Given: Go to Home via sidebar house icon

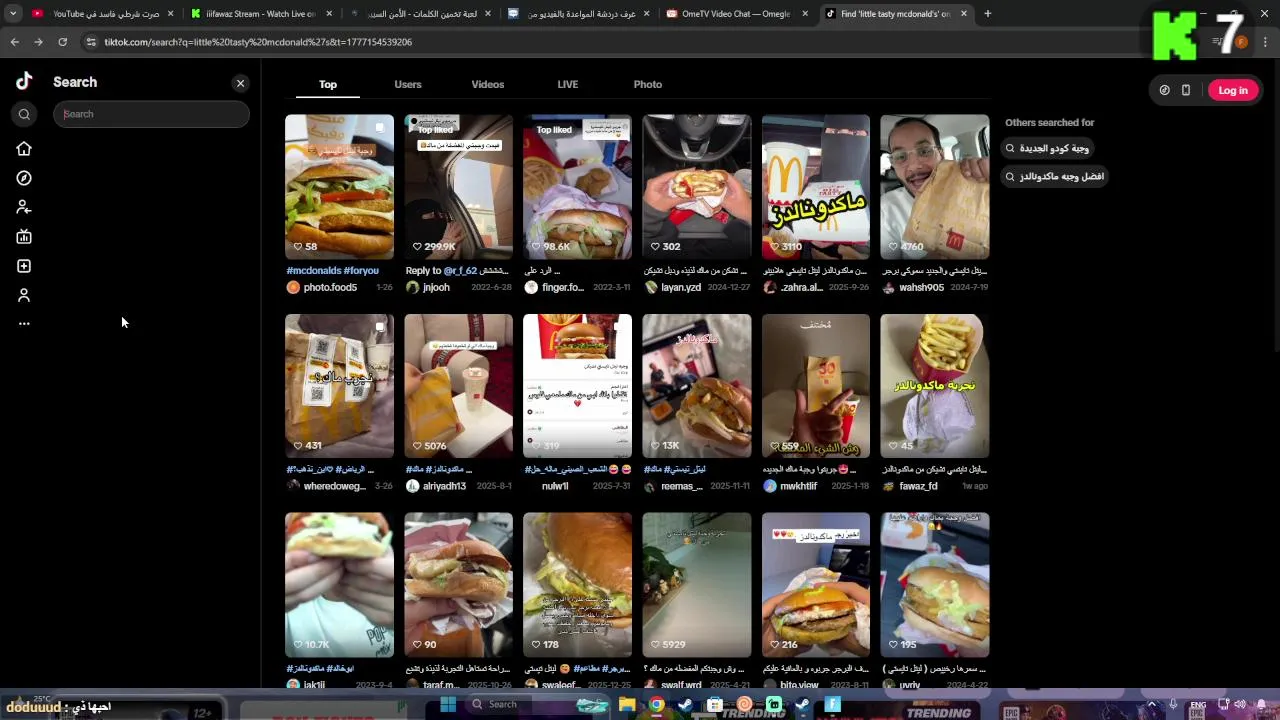Looking at the screenshot, I should 24,149.
